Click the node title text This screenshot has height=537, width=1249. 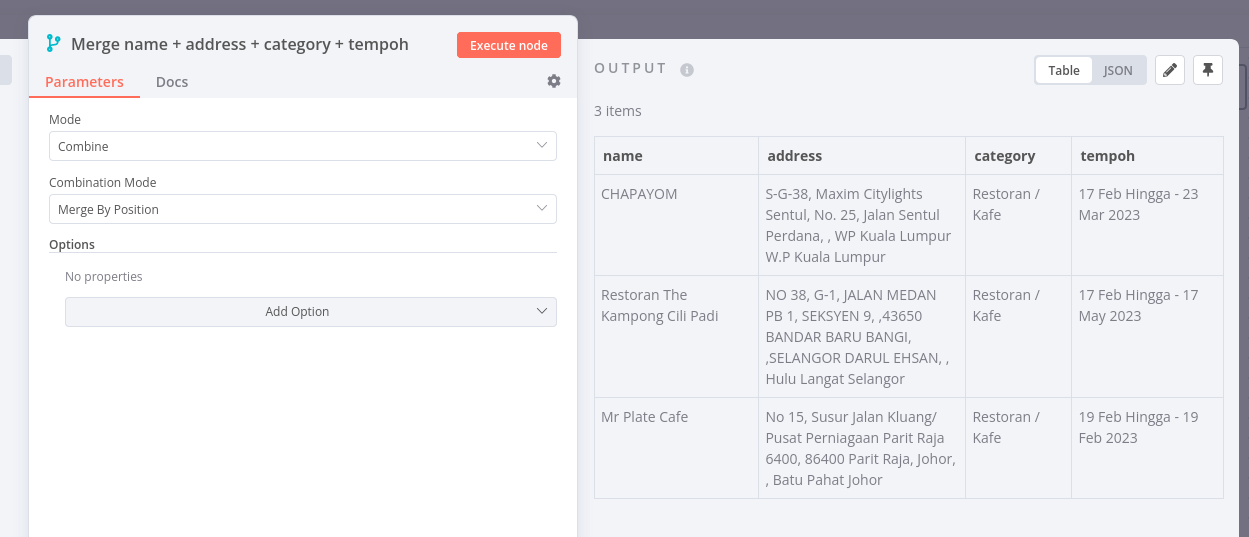click(239, 44)
